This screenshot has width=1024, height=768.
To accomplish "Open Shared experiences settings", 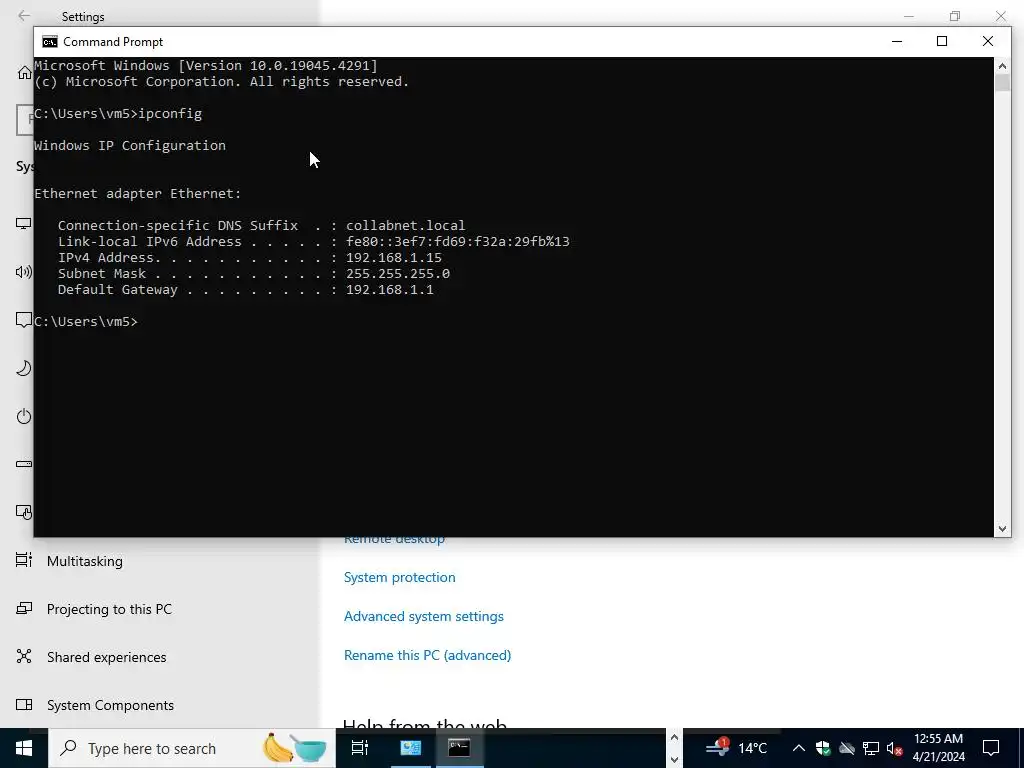I will click(x=106, y=657).
